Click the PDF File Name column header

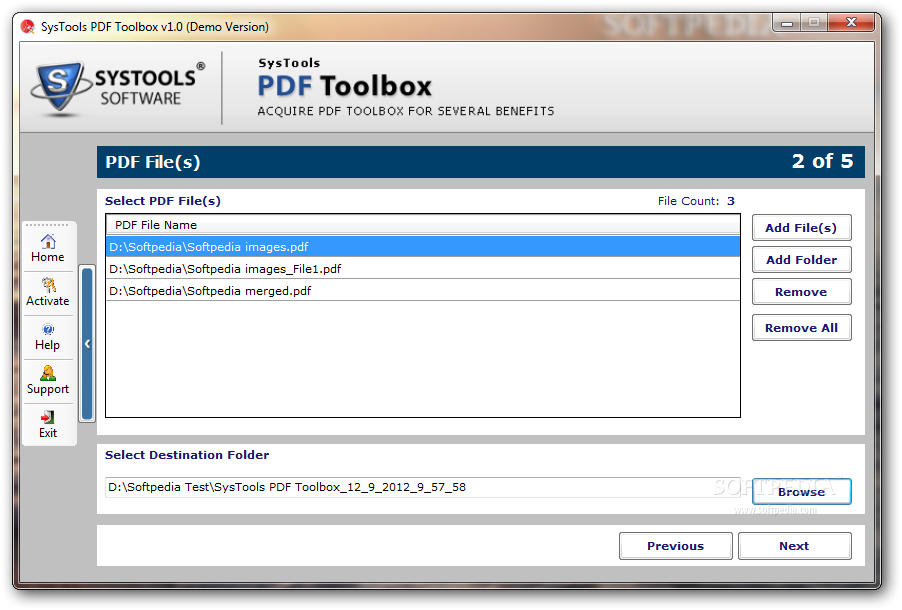coord(423,225)
